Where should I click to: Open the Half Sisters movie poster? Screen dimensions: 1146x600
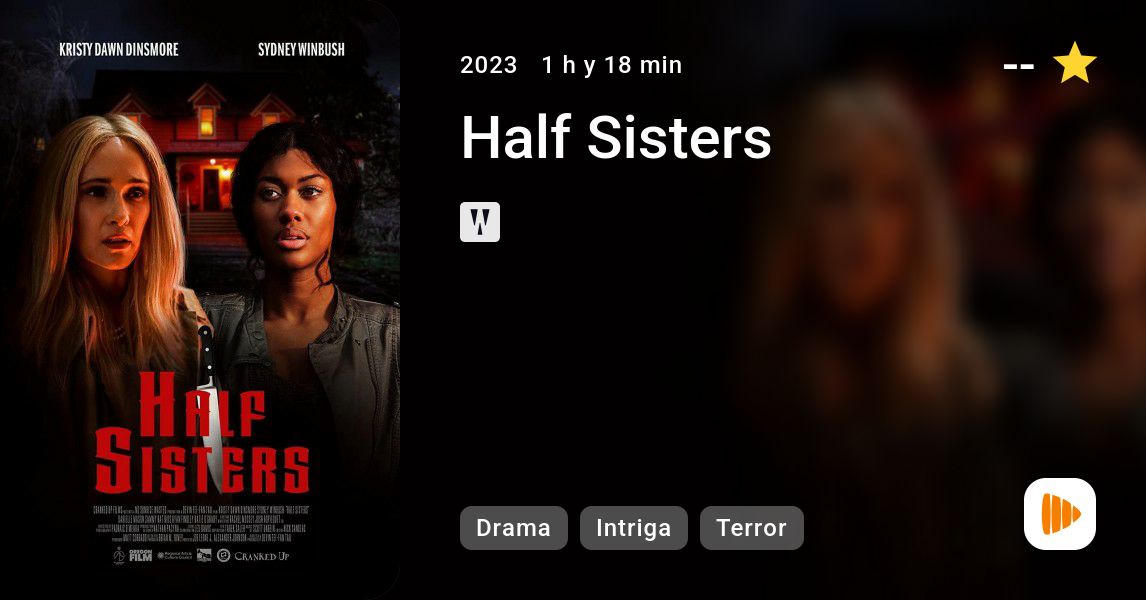[200, 300]
